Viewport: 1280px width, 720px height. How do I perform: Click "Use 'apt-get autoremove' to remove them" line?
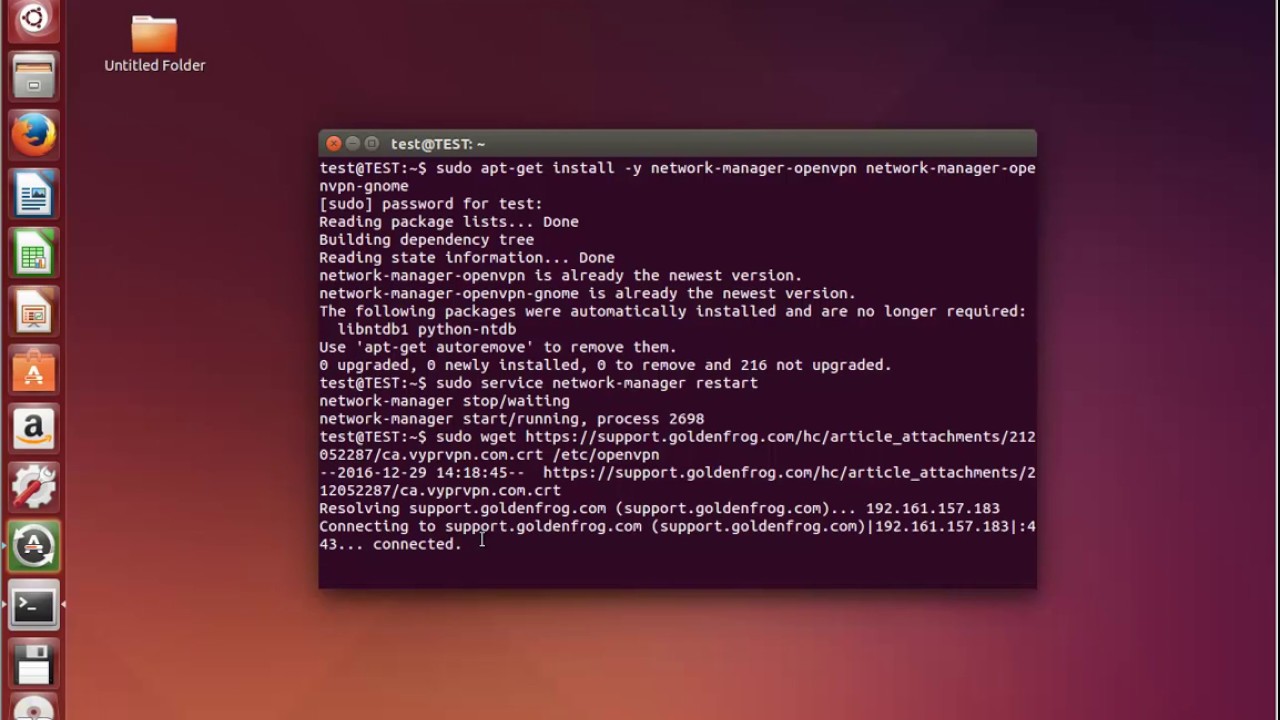pyautogui.click(x=498, y=347)
